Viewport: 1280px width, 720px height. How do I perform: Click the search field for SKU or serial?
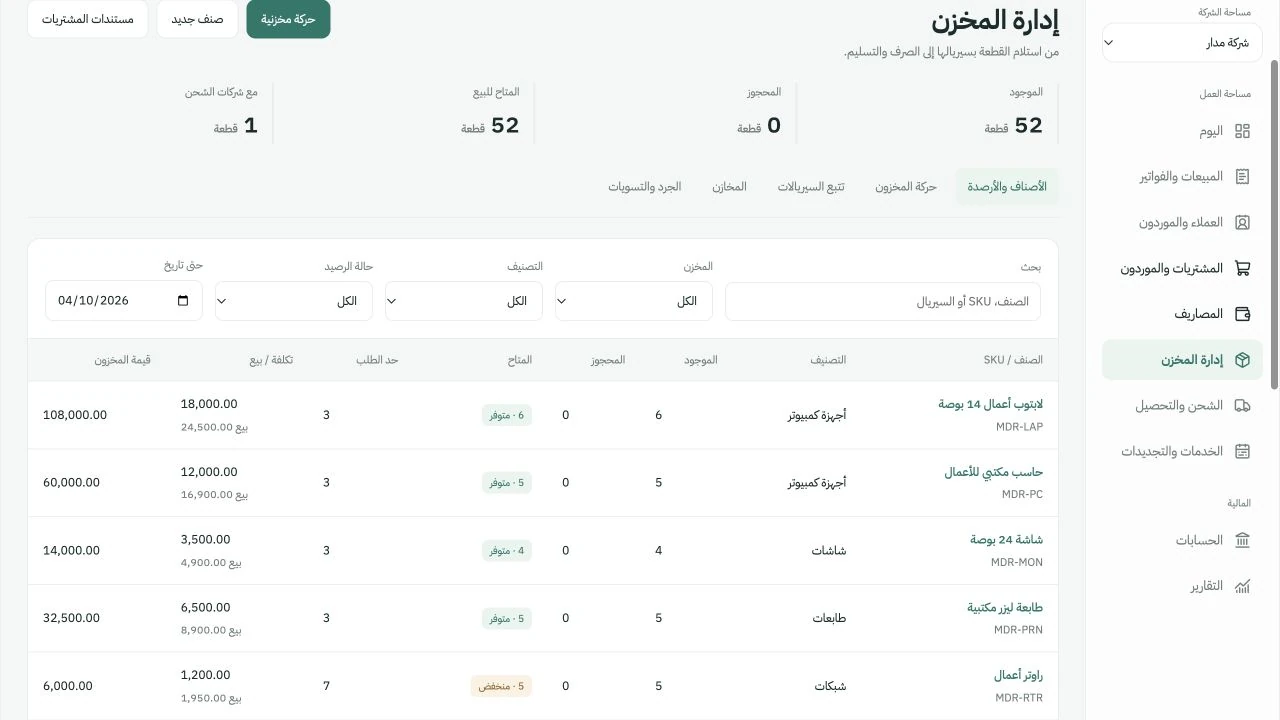point(883,301)
